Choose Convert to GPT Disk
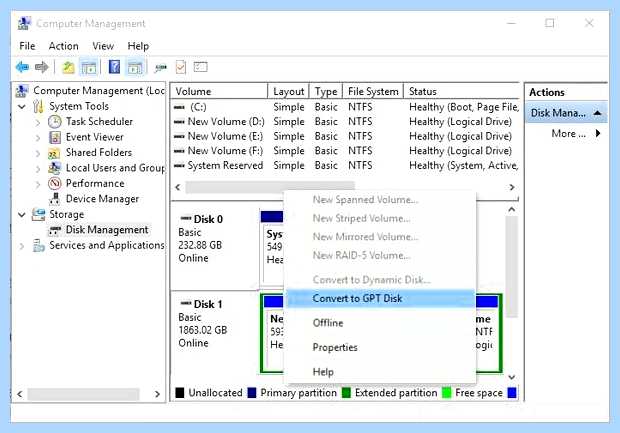This screenshot has width=620, height=433. click(x=380, y=299)
